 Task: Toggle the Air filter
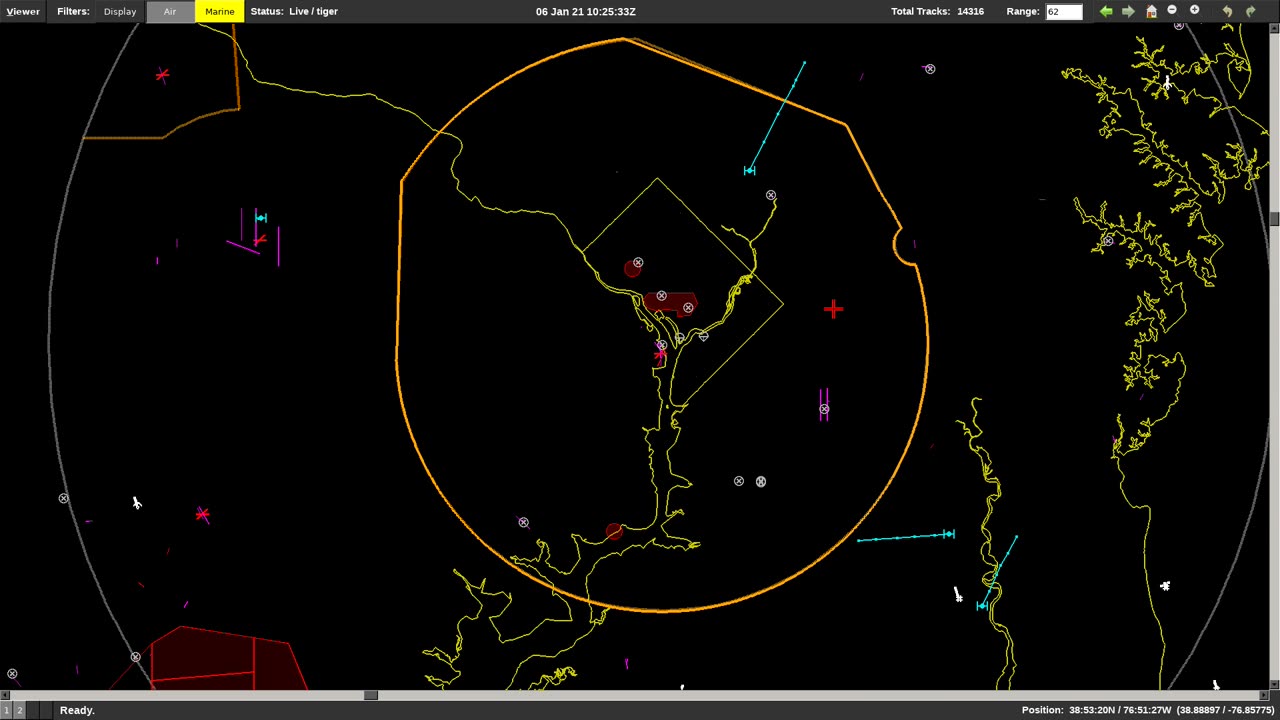coord(170,11)
